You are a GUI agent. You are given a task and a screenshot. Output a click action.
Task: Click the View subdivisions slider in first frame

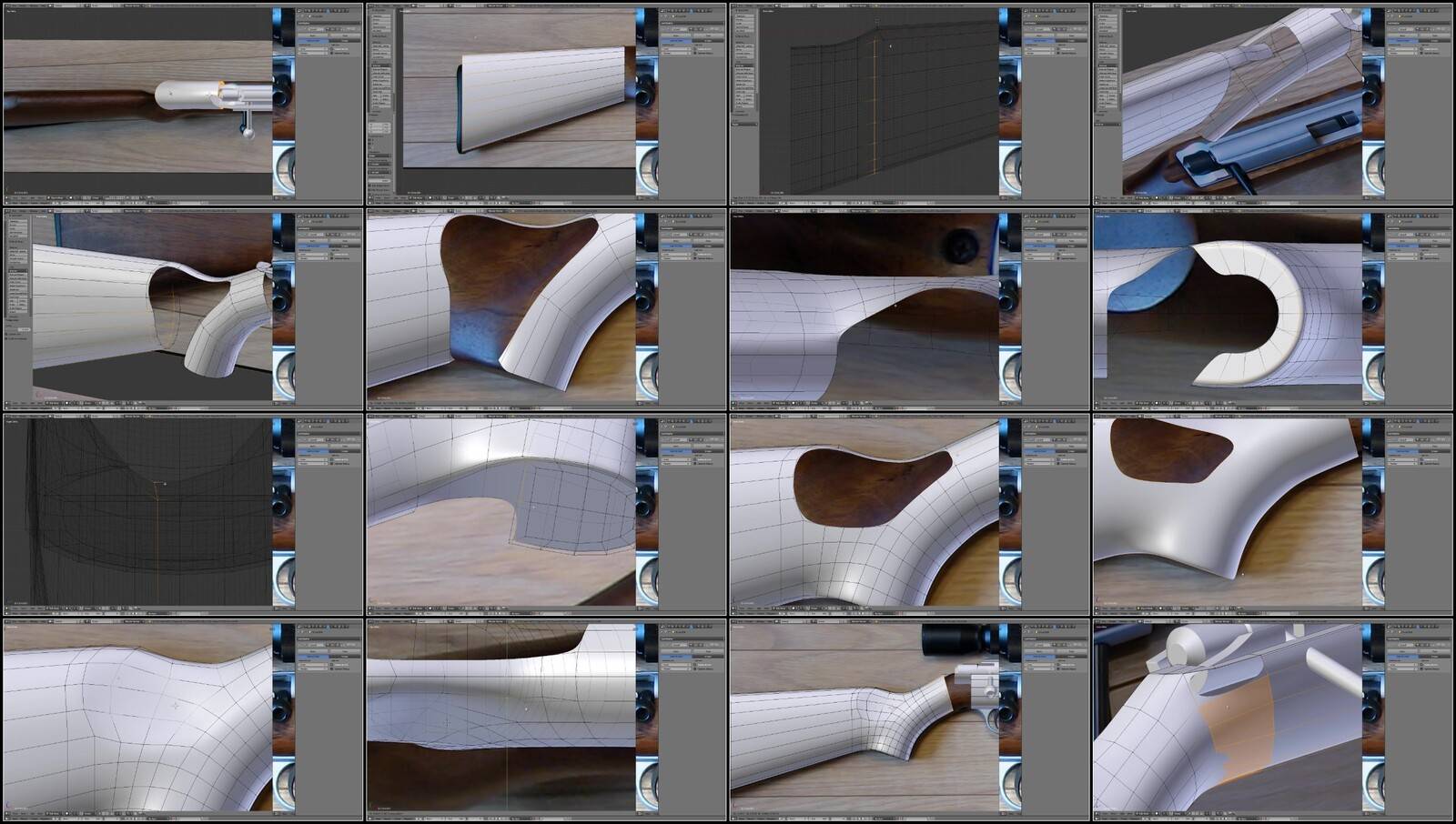pyautogui.click(x=313, y=49)
